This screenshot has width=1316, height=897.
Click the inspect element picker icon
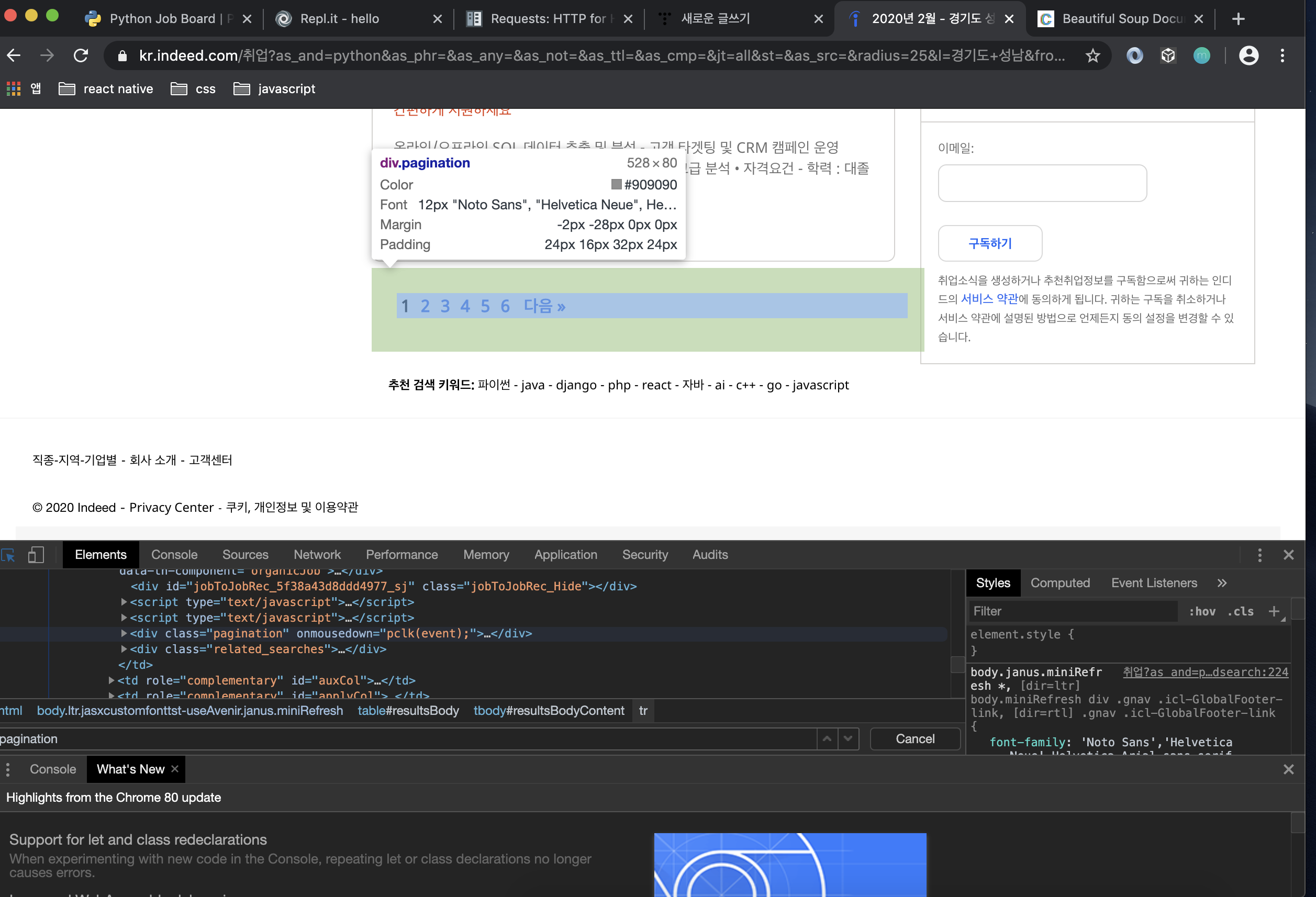click(8, 555)
